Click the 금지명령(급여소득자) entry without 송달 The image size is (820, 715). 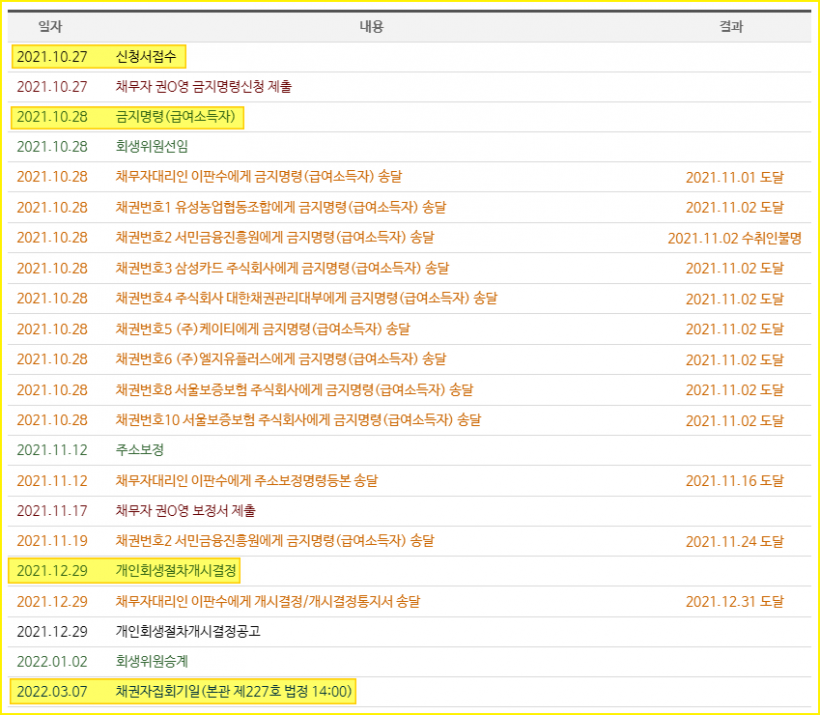click(x=175, y=116)
